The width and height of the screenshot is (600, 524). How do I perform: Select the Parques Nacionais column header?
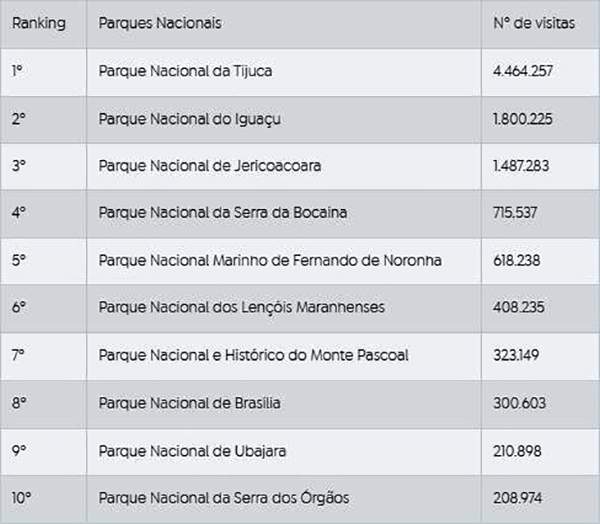tap(160, 23)
